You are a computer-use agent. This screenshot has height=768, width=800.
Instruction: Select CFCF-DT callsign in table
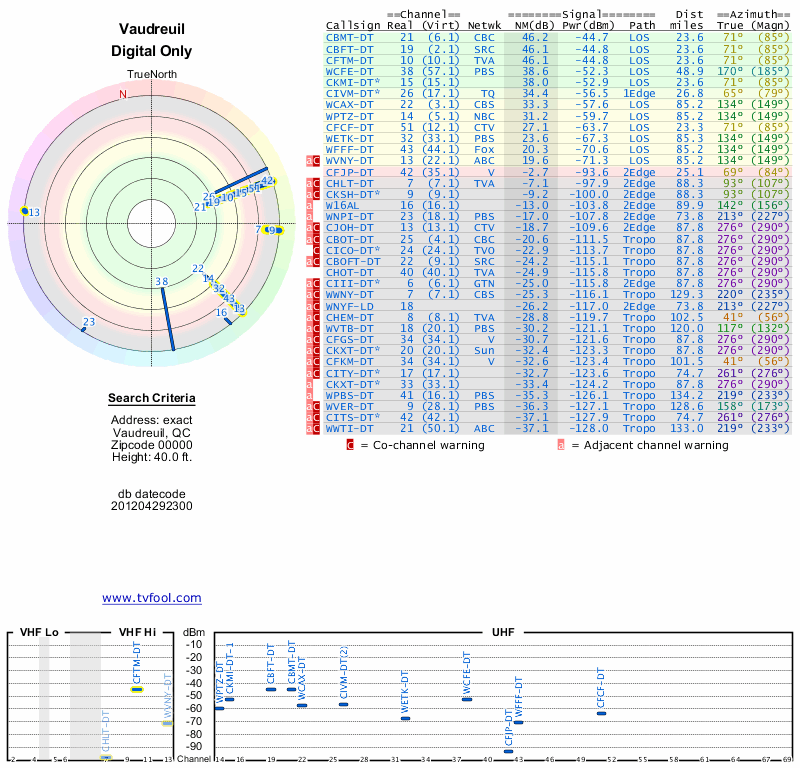tap(349, 128)
